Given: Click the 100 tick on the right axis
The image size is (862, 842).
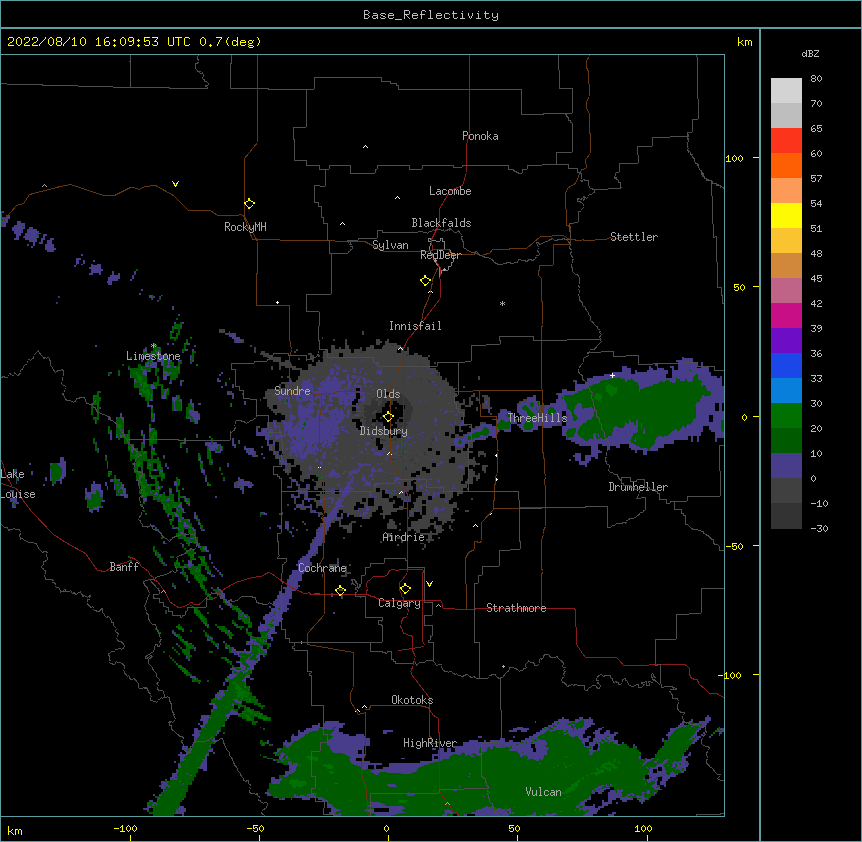Looking at the screenshot, I should pyautogui.click(x=734, y=158).
